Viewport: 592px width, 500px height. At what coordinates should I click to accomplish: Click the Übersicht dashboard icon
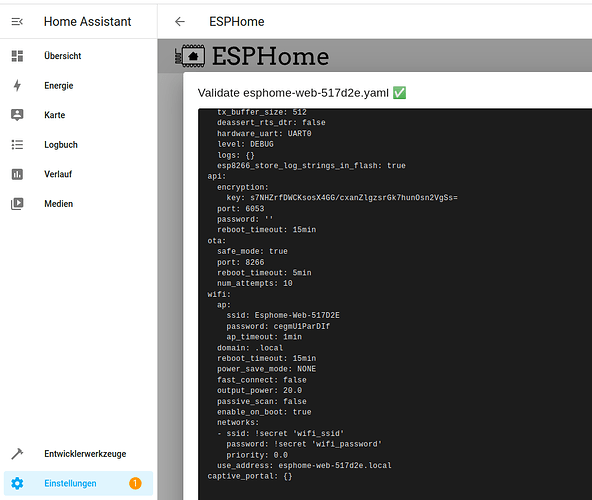[x=17, y=56]
